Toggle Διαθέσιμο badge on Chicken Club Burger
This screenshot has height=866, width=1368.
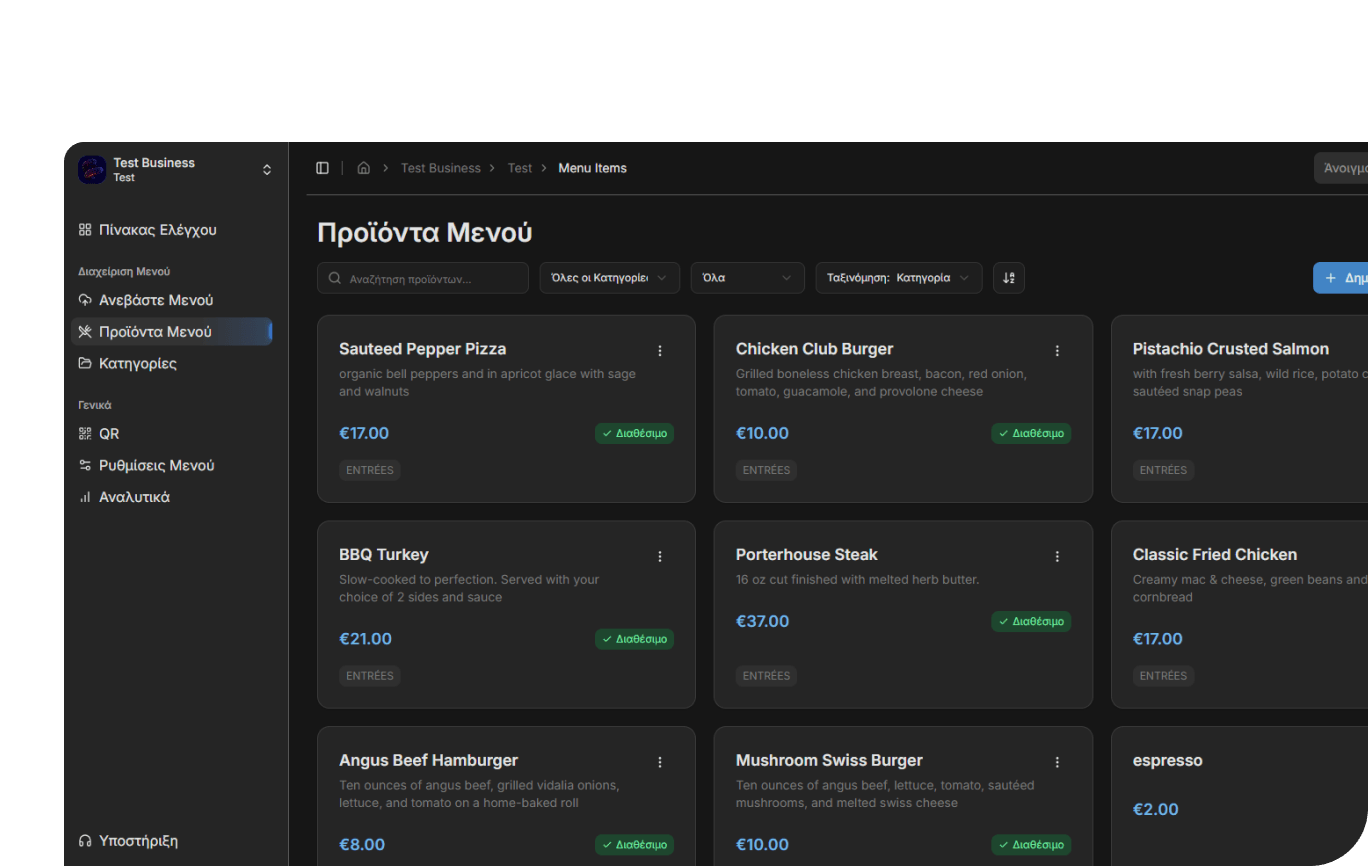(1031, 434)
